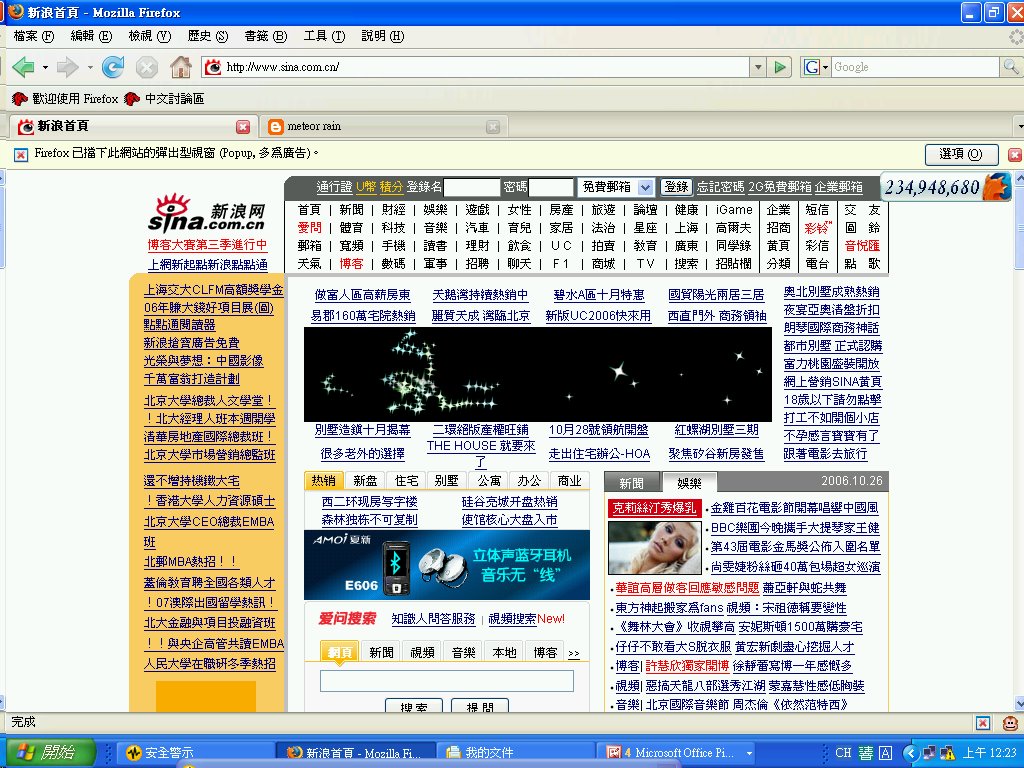Screen dimensions: 1024x768
Task: Open the 博客大賽第三季進行中 link
Action: pos(208,245)
